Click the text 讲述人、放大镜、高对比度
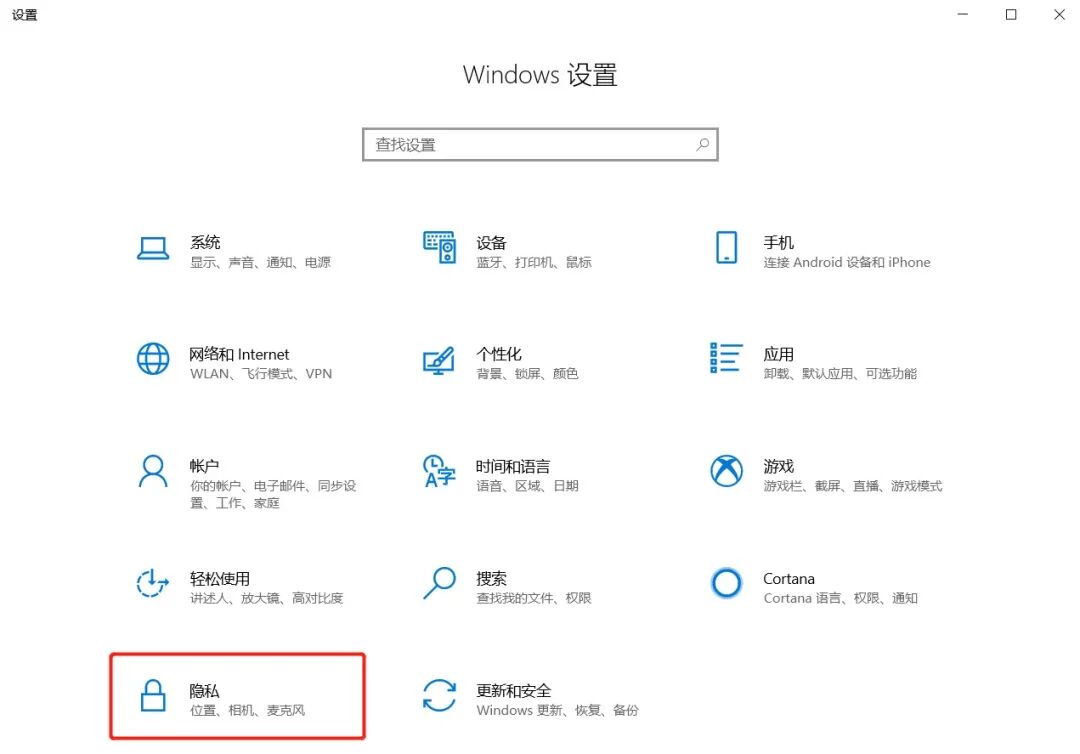Image resolution: width=1080 pixels, height=754 pixels. point(267,598)
